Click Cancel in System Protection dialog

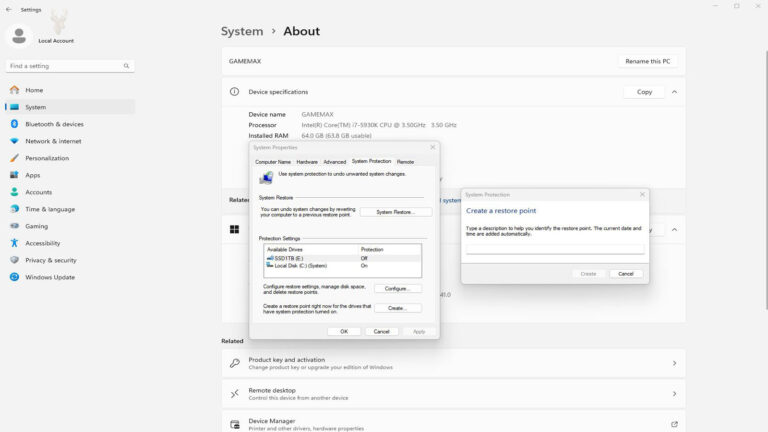pyautogui.click(x=626, y=274)
